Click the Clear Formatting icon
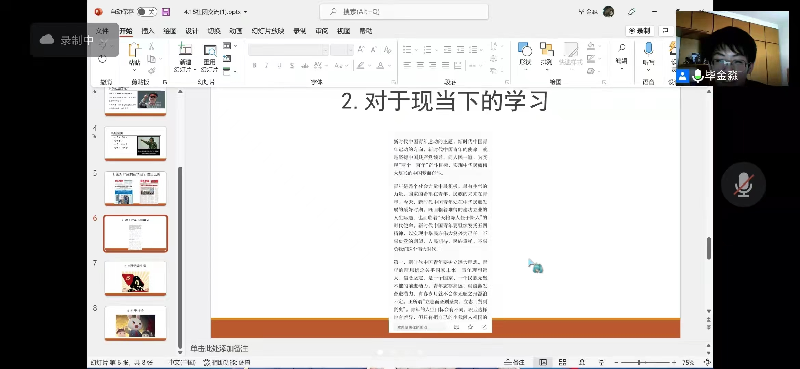Image resolution: width=800 pixels, height=369 pixels. [x=387, y=50]
